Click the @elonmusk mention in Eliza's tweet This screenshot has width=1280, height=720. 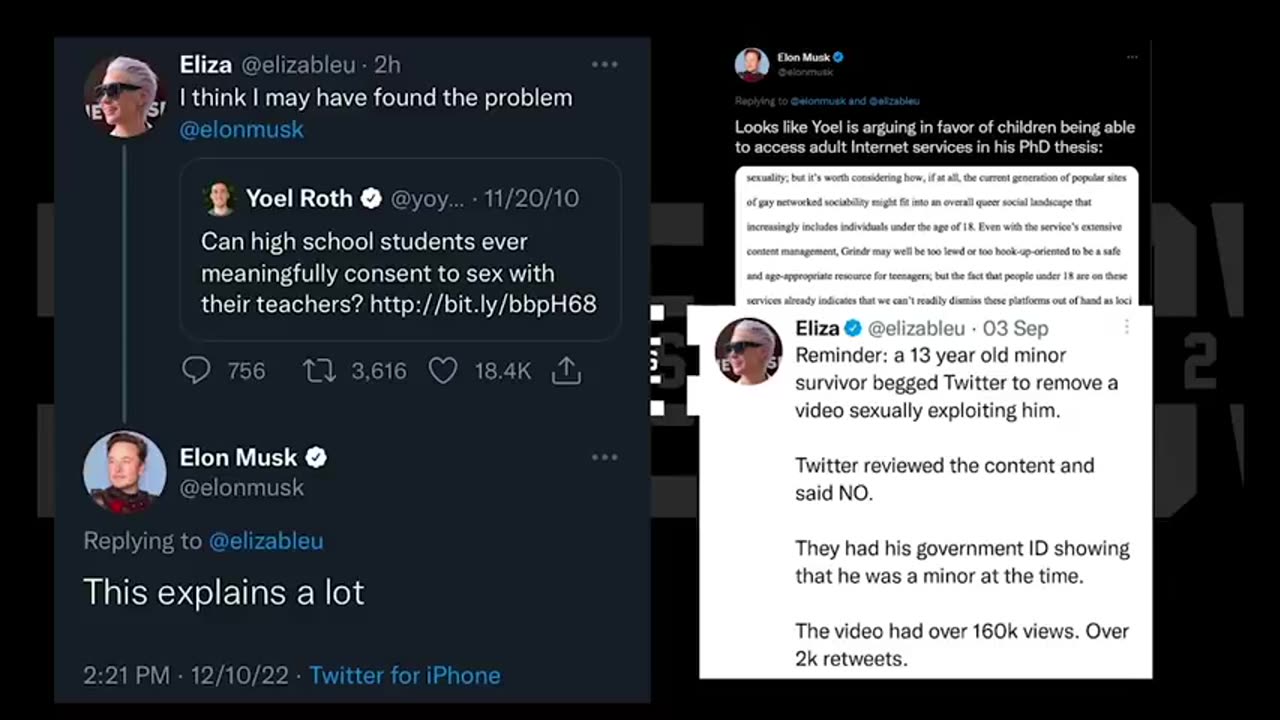241,130
